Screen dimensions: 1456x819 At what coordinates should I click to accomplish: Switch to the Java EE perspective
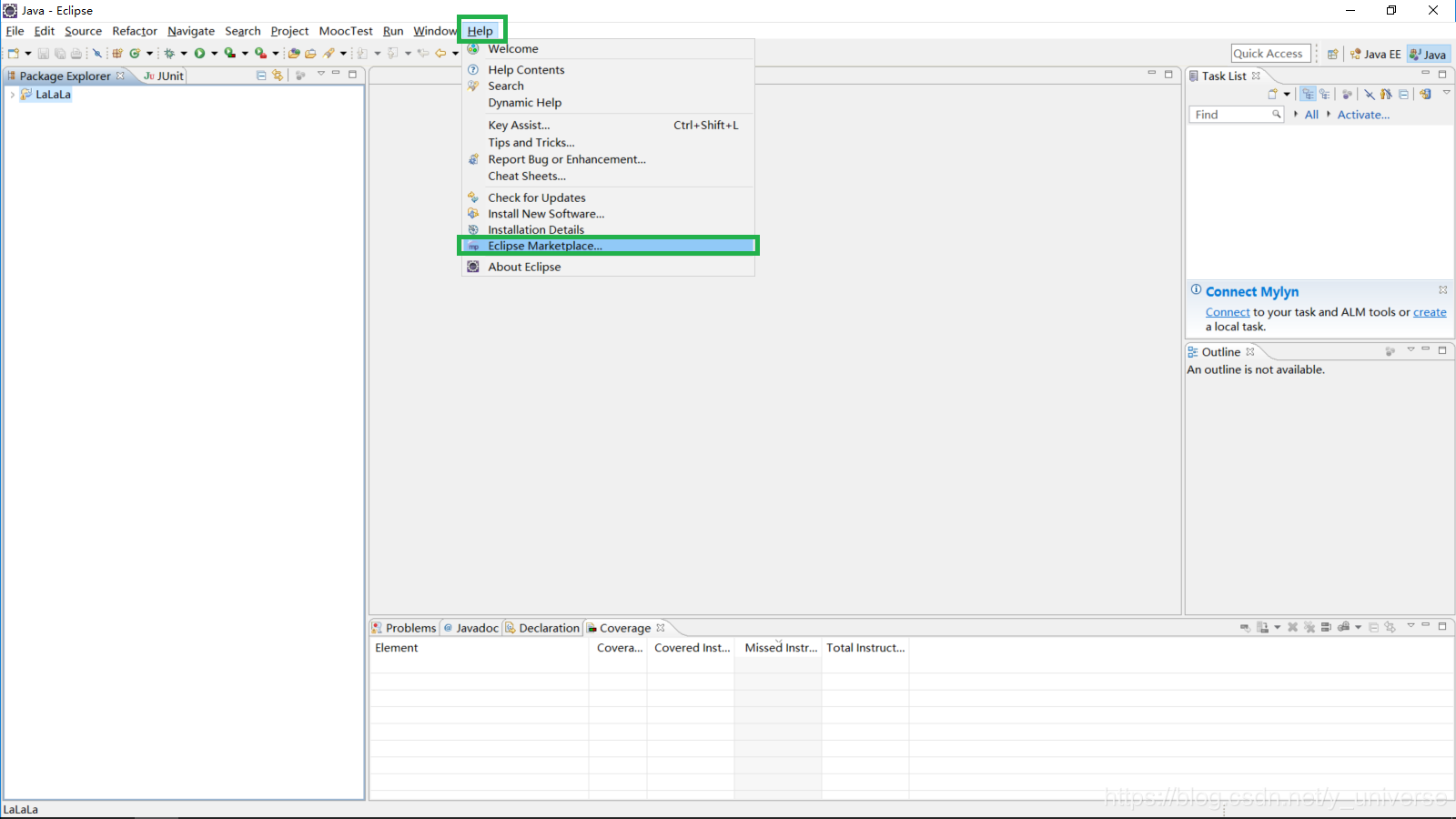click(x=1375, y=54)
